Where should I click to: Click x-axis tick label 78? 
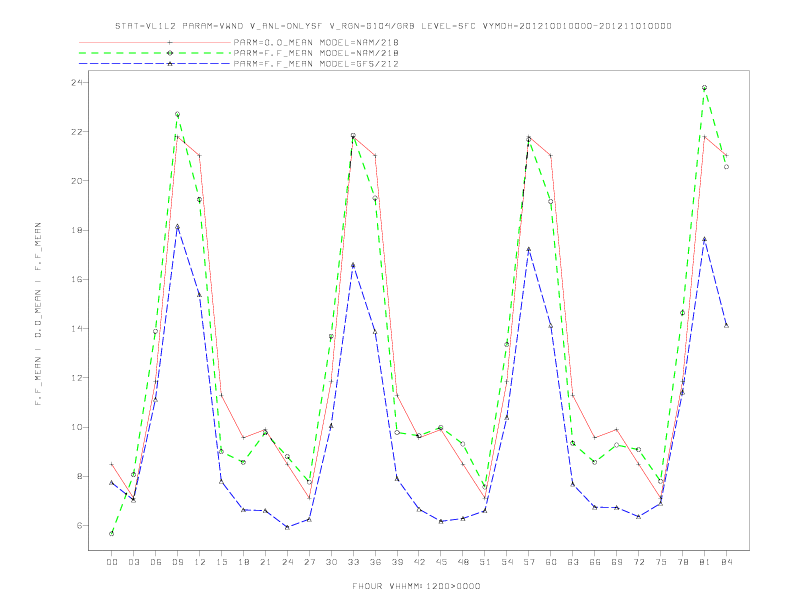coord(682,562)
